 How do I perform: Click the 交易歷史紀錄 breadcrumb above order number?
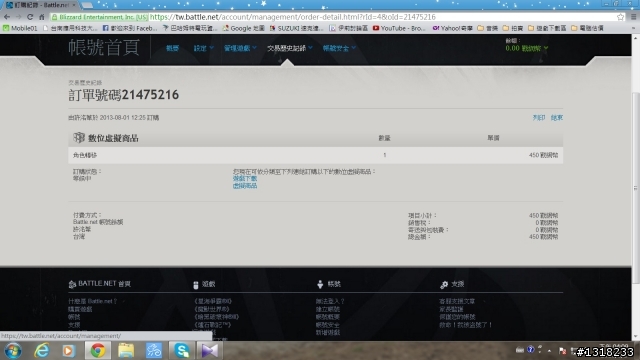pos(85,82)
